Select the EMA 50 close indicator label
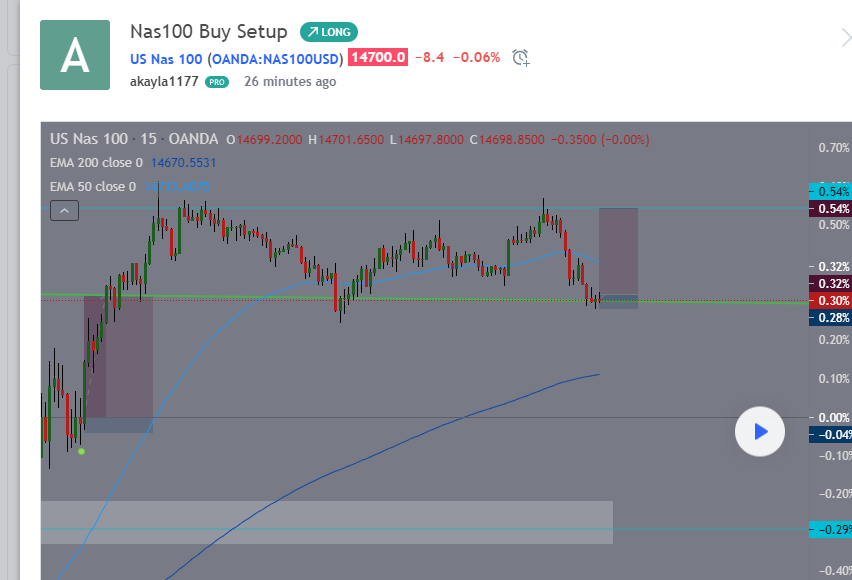The width and height of the screenshot is (852, 580). [95, 186]
